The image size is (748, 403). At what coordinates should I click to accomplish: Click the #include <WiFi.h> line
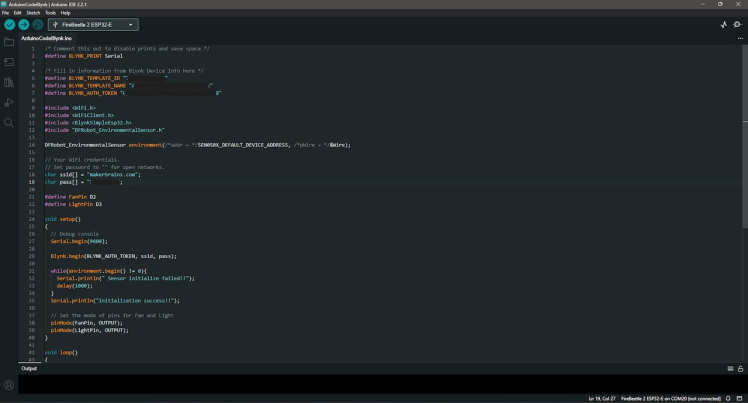(70, 108)
